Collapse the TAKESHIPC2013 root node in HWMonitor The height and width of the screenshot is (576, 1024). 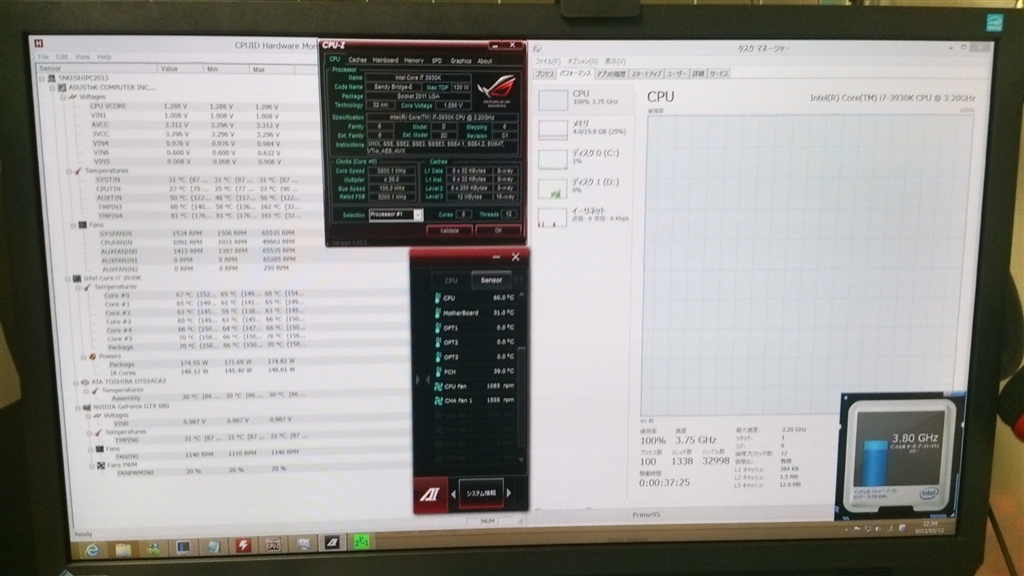[42, 78]
